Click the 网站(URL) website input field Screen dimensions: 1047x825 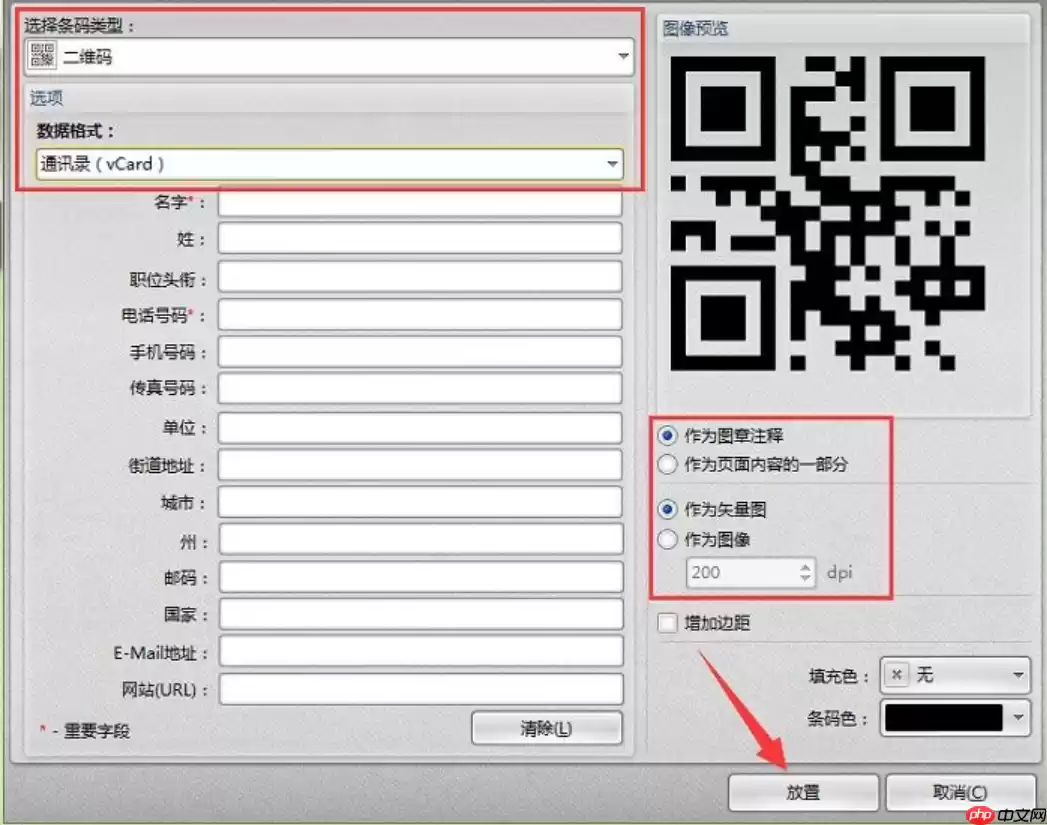[420, 689]
